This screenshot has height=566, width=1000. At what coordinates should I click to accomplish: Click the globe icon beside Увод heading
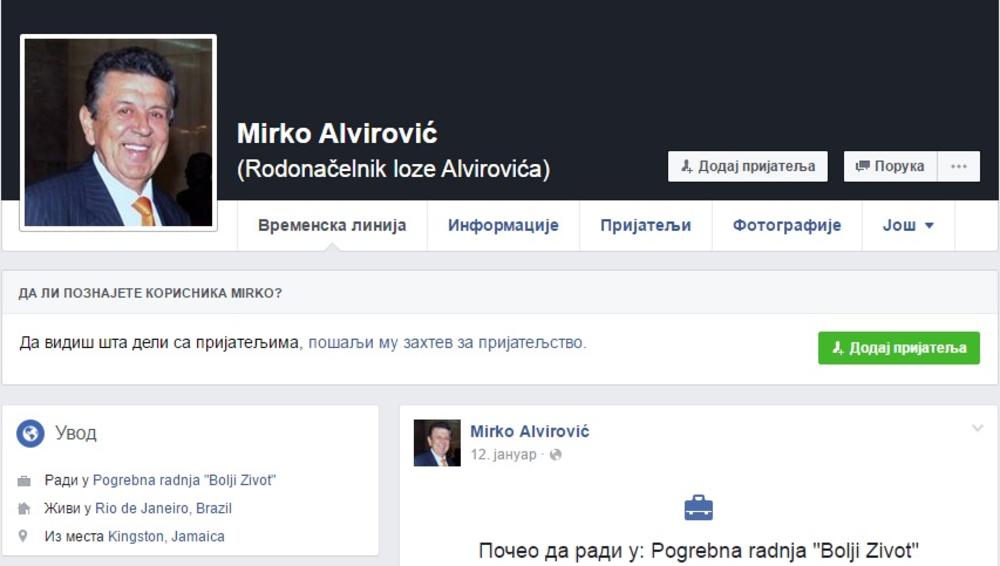pyautogui.click(x=31, y=433)
